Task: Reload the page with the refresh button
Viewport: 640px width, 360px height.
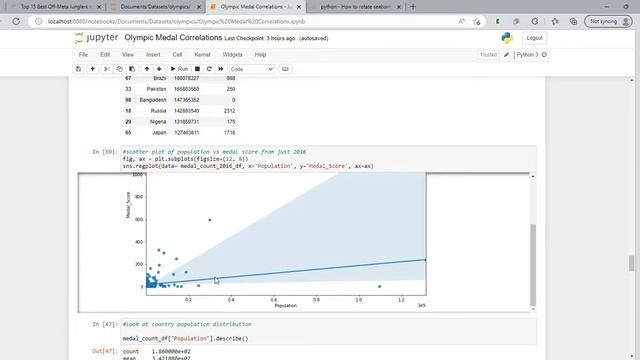Action: click(16, 21)
